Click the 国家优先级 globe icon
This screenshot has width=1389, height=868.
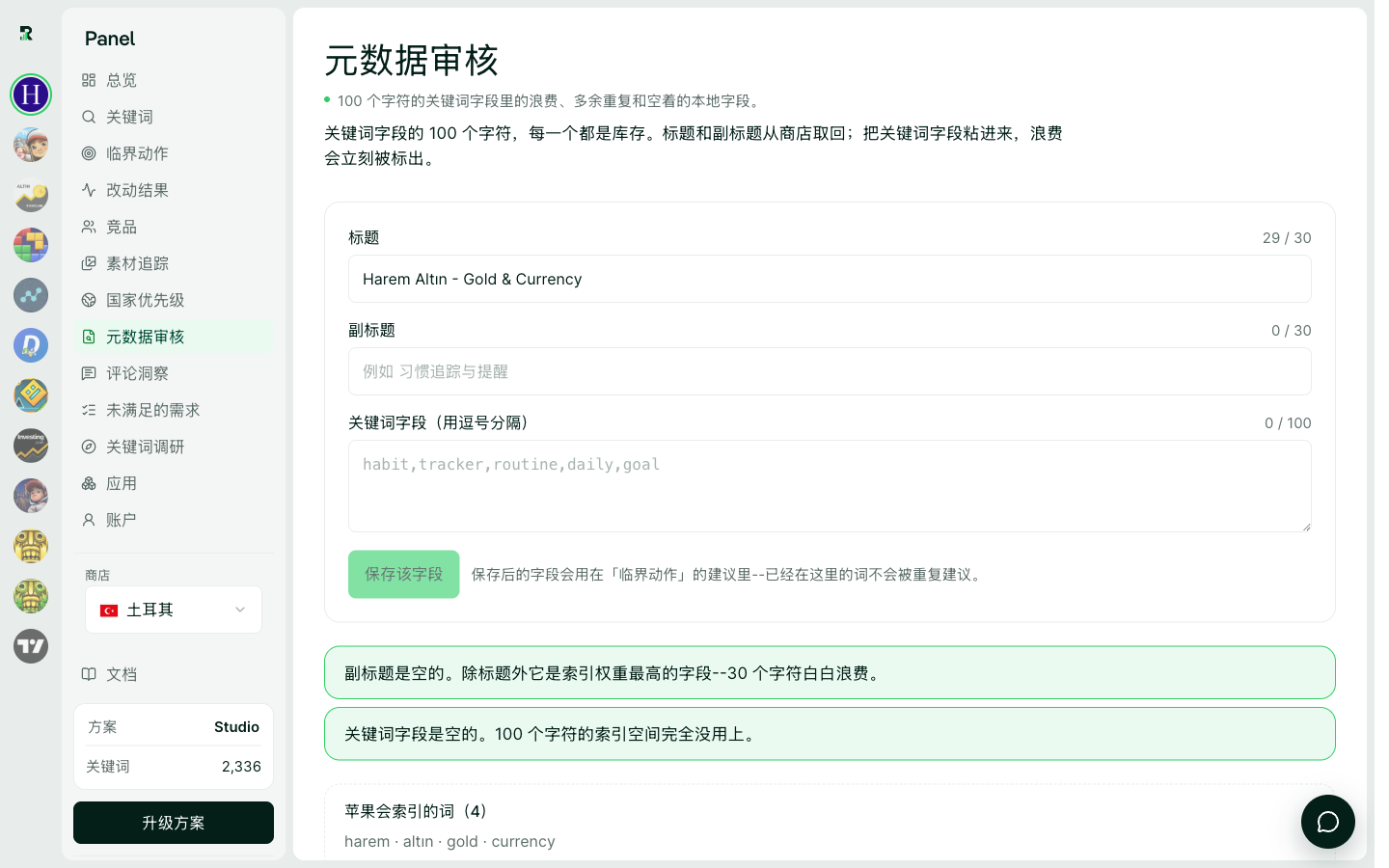(89, 300)
